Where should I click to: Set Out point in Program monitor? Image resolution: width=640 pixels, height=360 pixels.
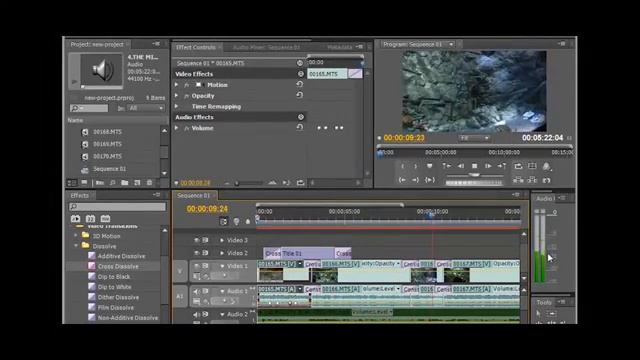click(416, 166)
